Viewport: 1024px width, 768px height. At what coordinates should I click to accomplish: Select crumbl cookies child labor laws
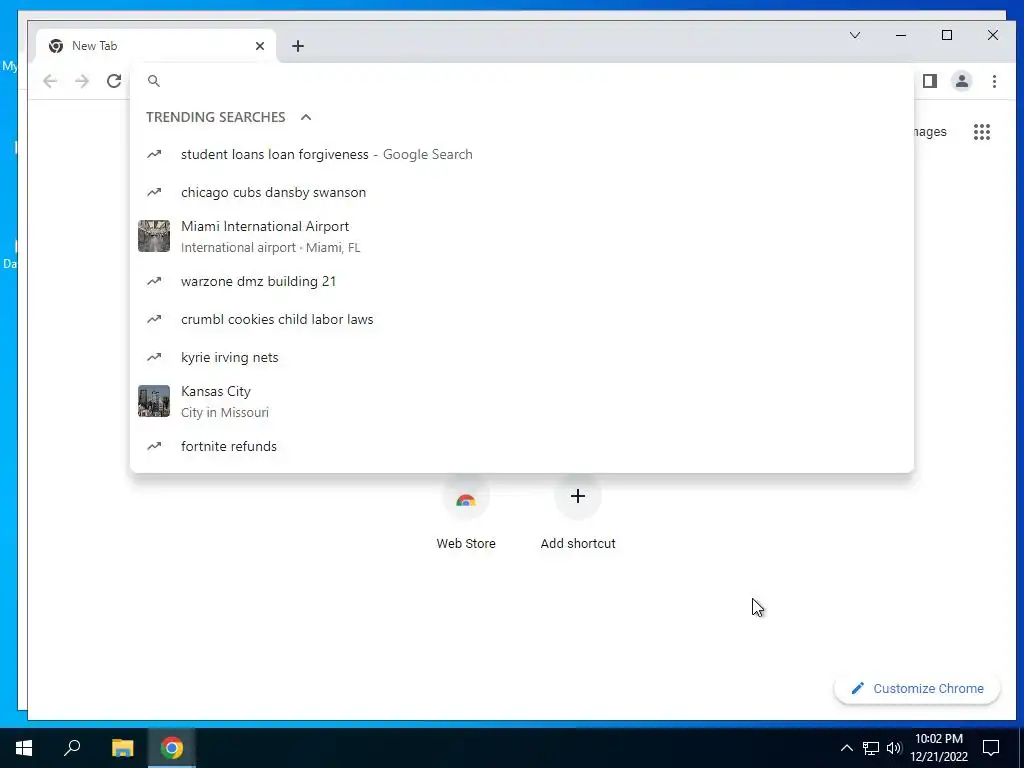[522, 319]
